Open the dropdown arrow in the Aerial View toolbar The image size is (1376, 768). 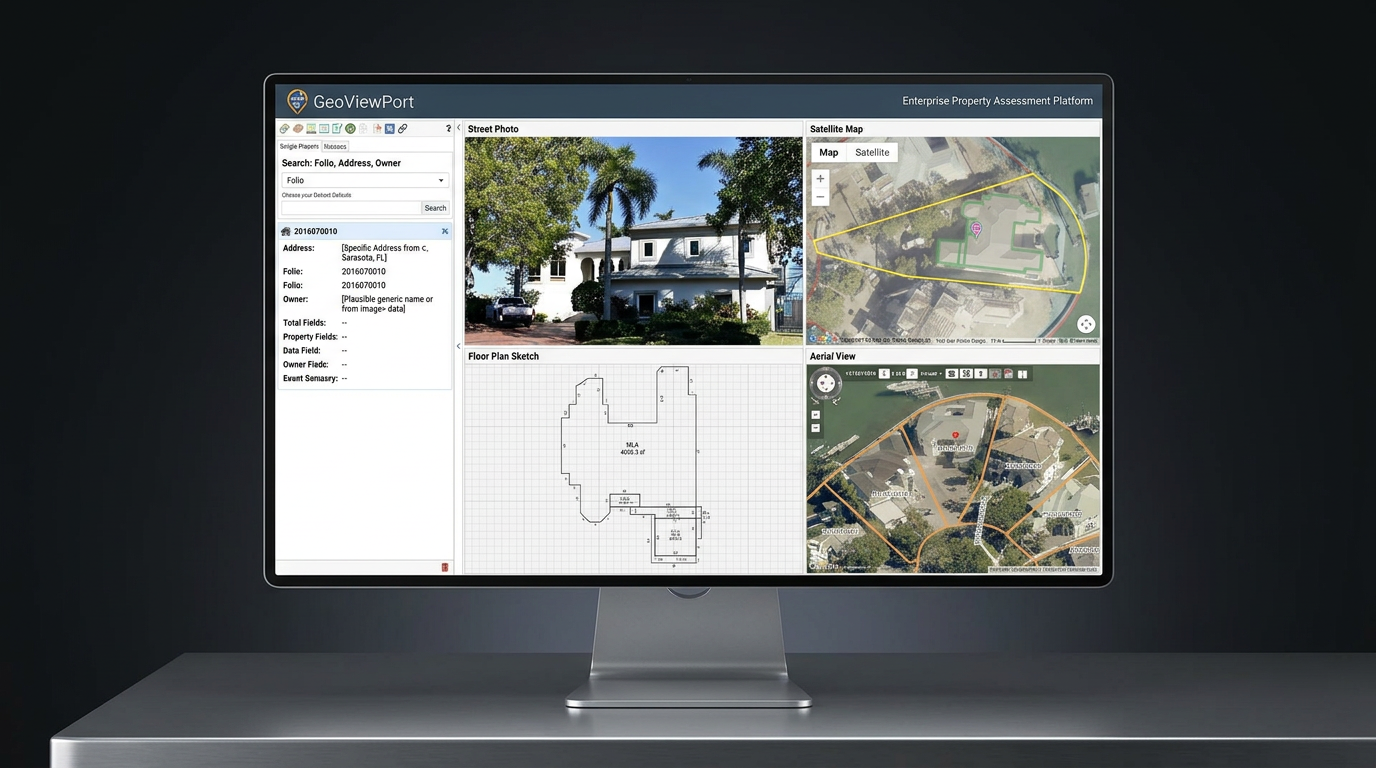[x=941, y=374]
